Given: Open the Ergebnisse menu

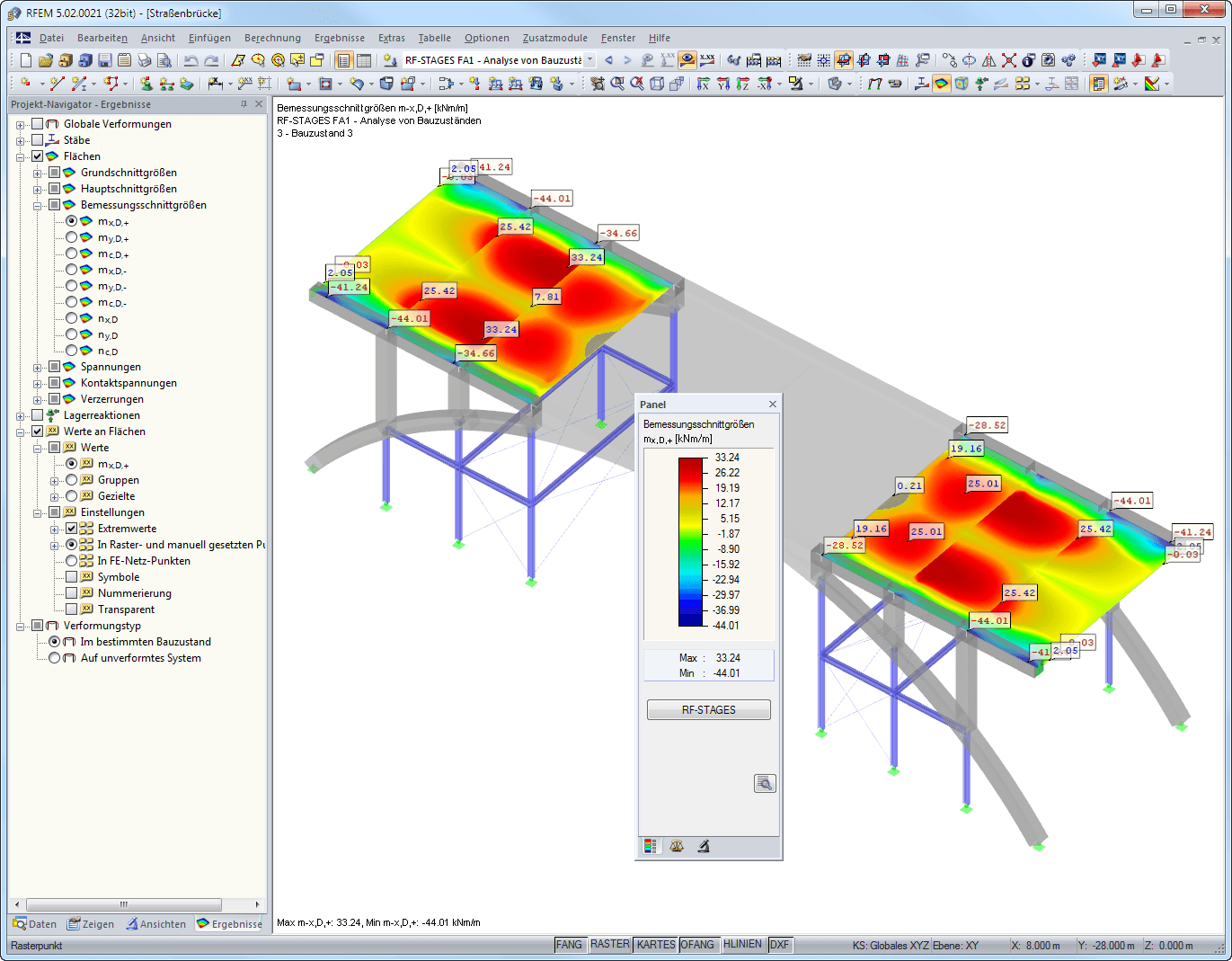Looking at the screenshot, I should coord(340,38).
